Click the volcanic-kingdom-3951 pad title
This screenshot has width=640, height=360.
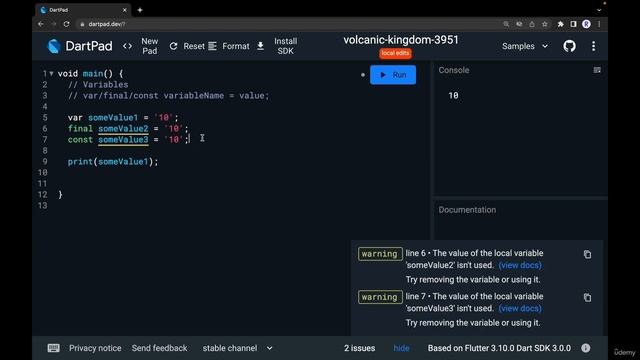(401, 40)
